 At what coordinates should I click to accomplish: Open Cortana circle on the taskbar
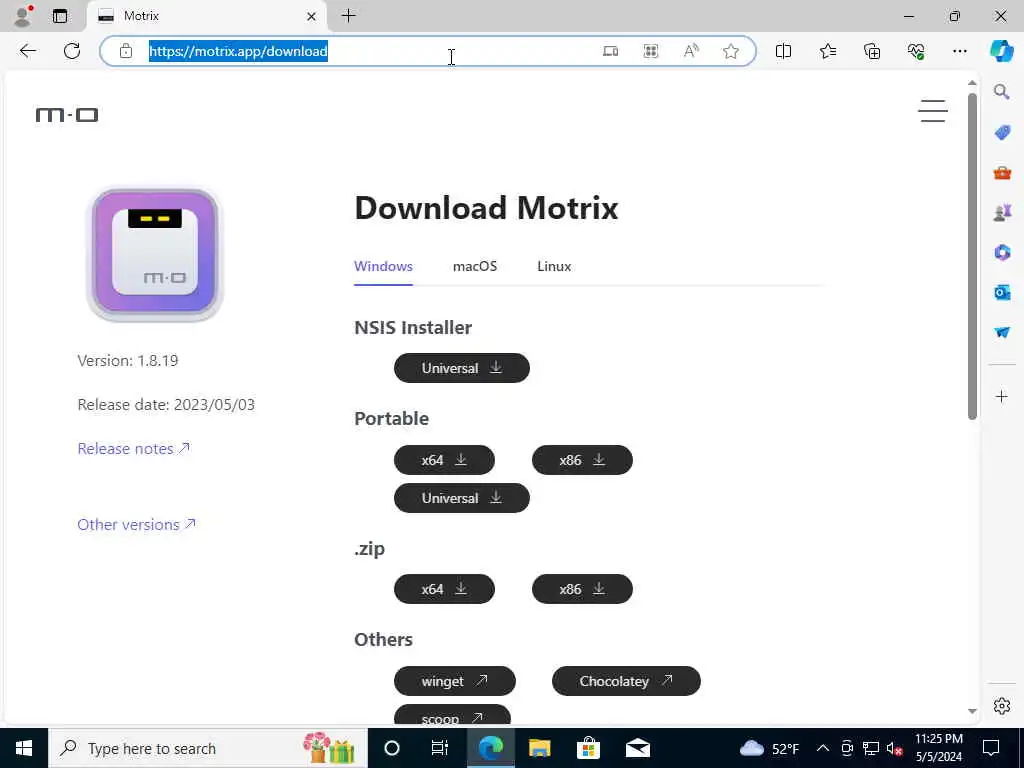pos(392,748)
